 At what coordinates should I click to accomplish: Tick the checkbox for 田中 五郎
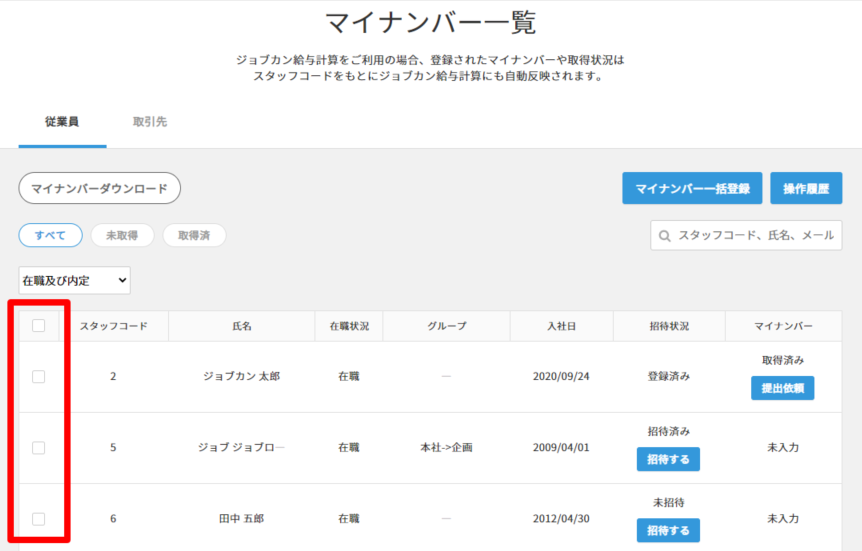(39, 519)
